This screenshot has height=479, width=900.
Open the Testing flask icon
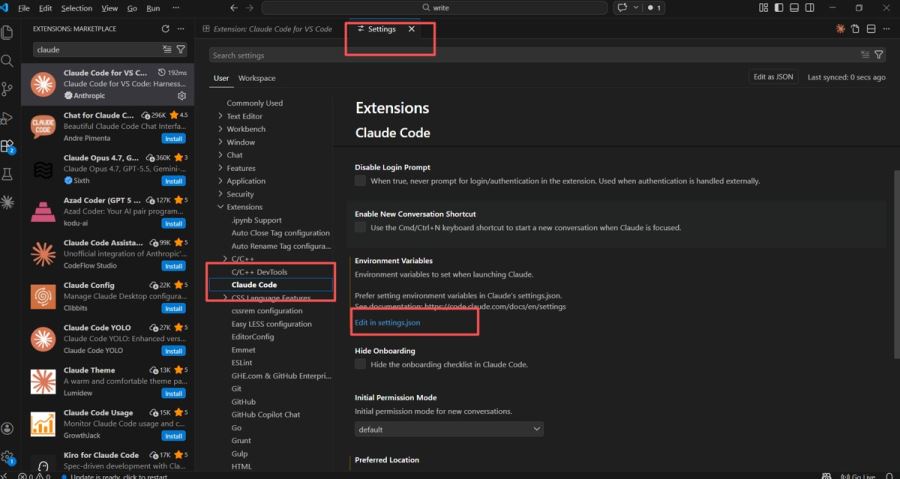(7, 174)
